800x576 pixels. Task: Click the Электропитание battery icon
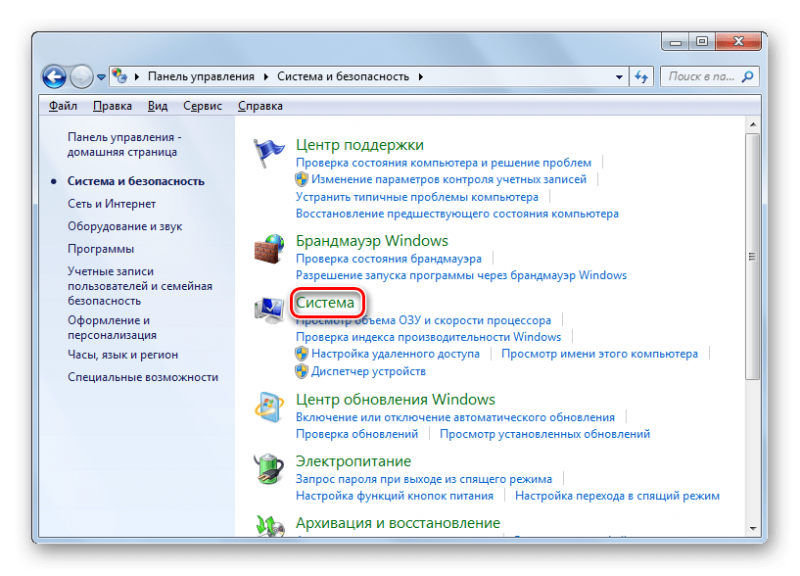269,469
